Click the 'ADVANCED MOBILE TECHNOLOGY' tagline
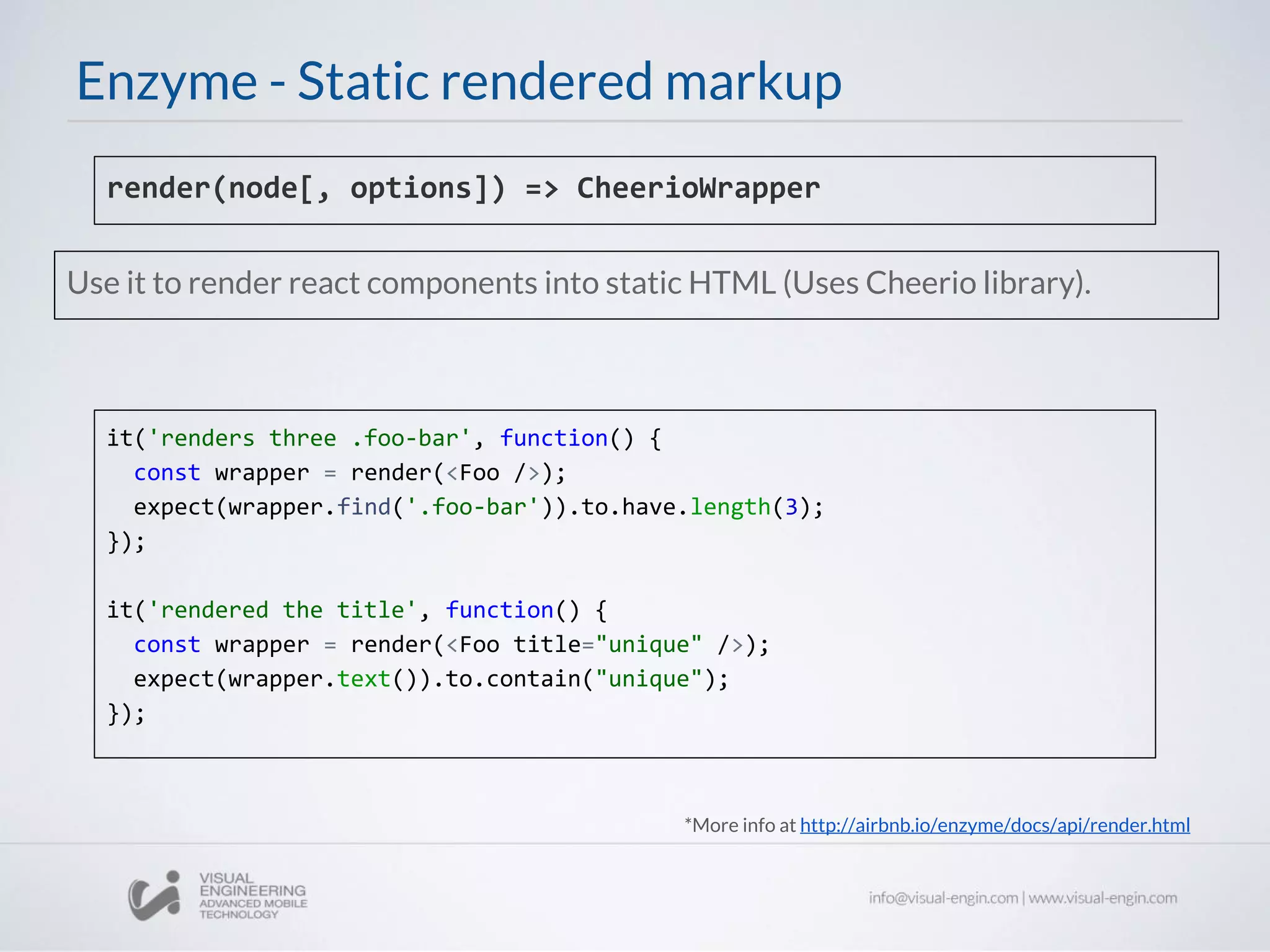The height and width of the screenshot is (952, 1270). click(x=253, y=909)
